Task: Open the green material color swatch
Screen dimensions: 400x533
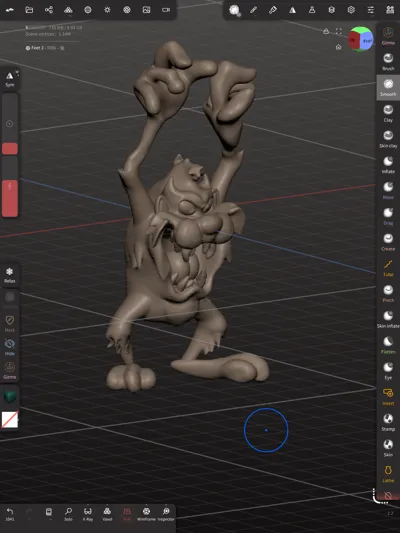Action: 10,397
